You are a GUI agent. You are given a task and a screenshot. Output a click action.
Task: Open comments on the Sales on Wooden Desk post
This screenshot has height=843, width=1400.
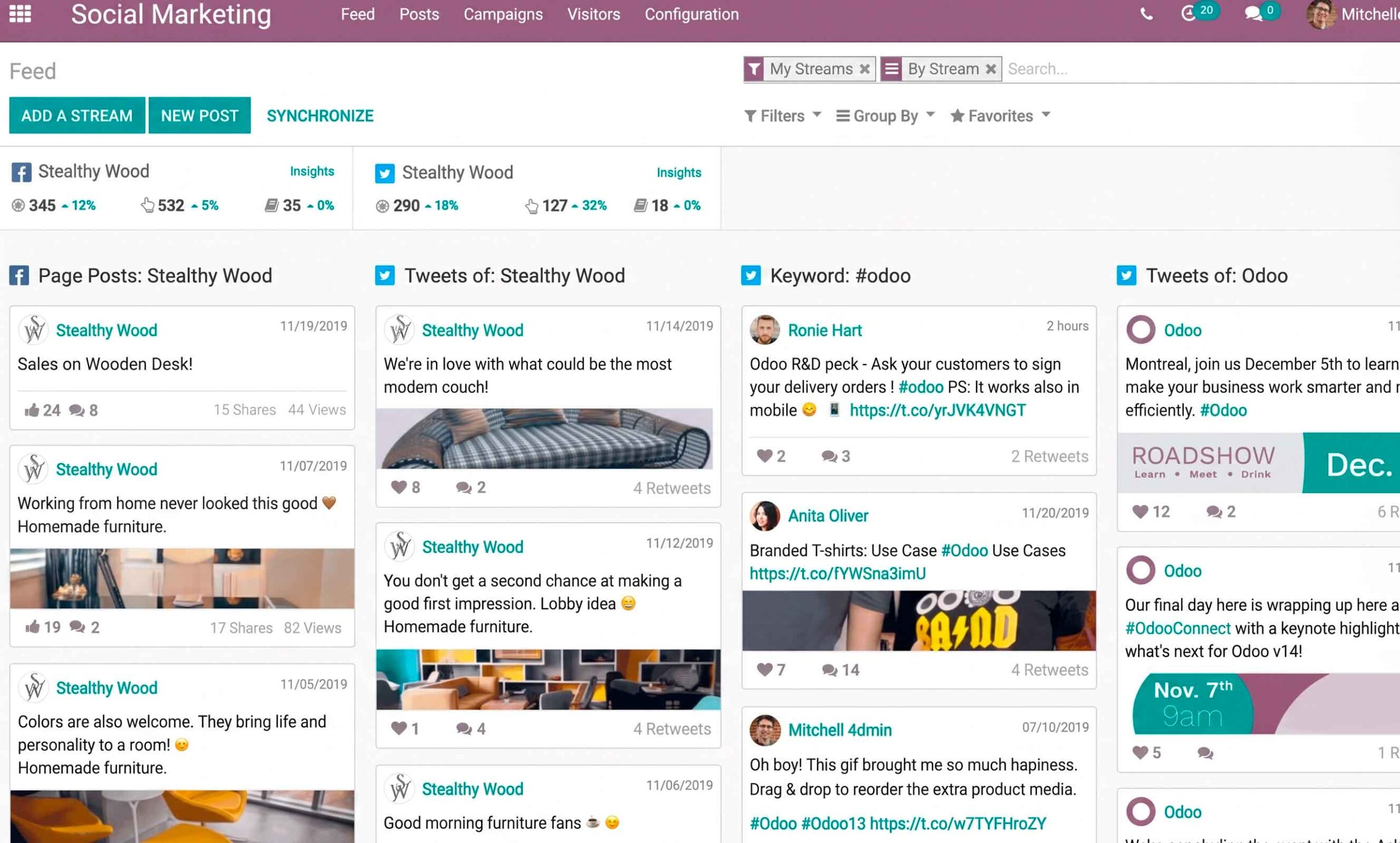tap(77, 410)
